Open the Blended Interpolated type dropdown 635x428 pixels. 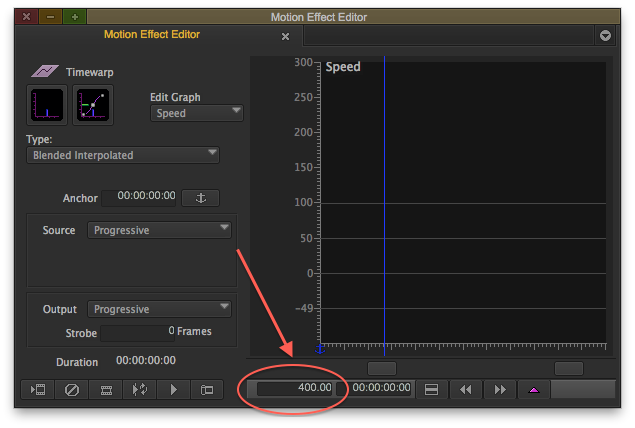tap(123, 155)
